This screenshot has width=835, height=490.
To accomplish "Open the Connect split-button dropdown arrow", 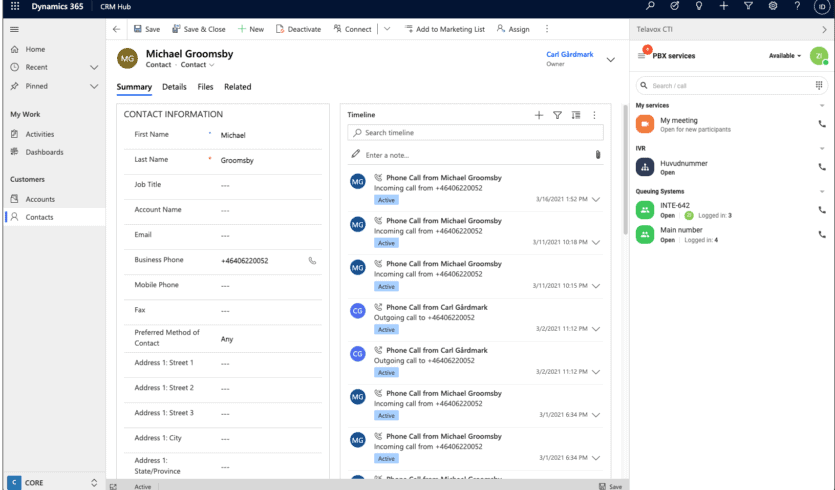I will coord(387,29).
